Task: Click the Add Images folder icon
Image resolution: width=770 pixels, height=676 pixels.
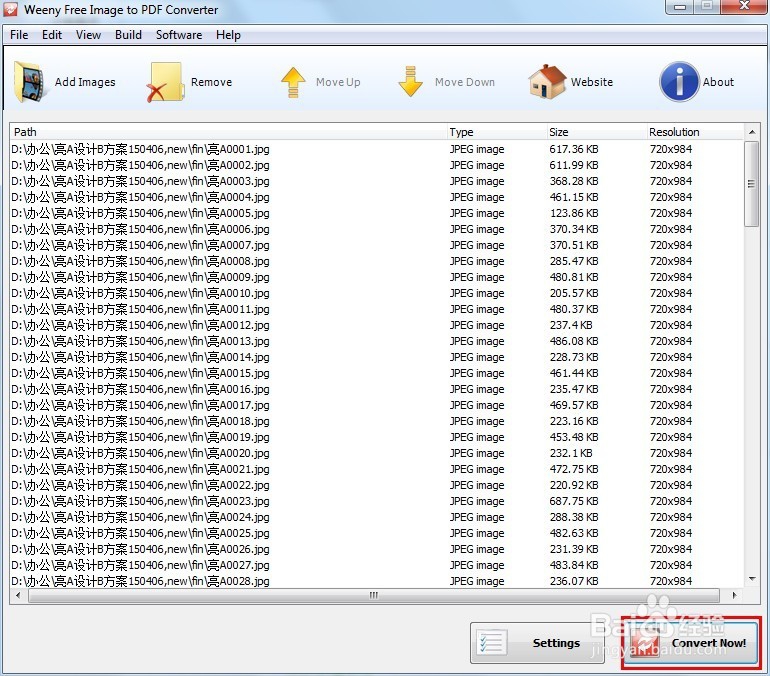Action: (x=29, y=82)
